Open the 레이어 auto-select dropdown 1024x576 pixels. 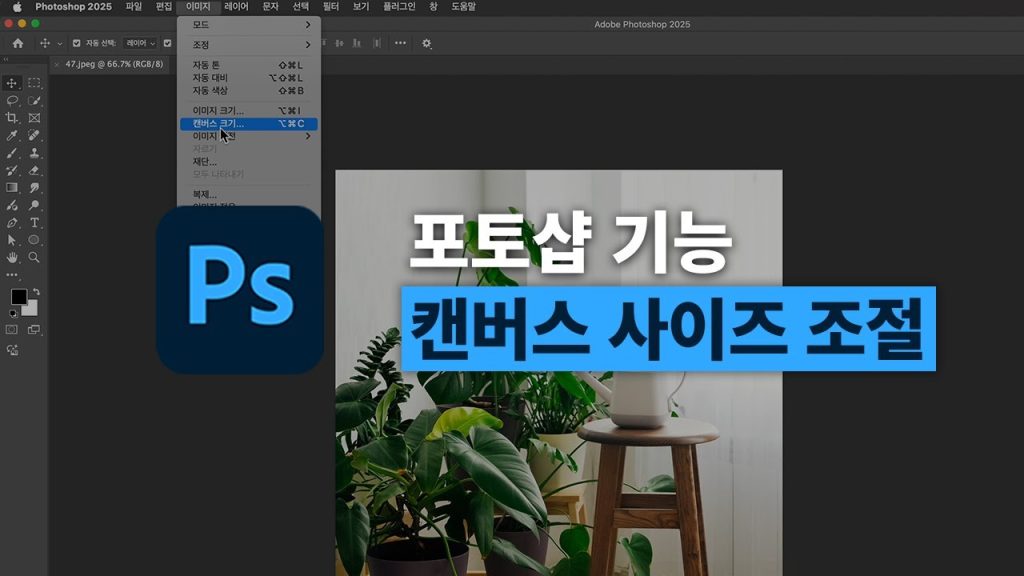pos(140,43)
